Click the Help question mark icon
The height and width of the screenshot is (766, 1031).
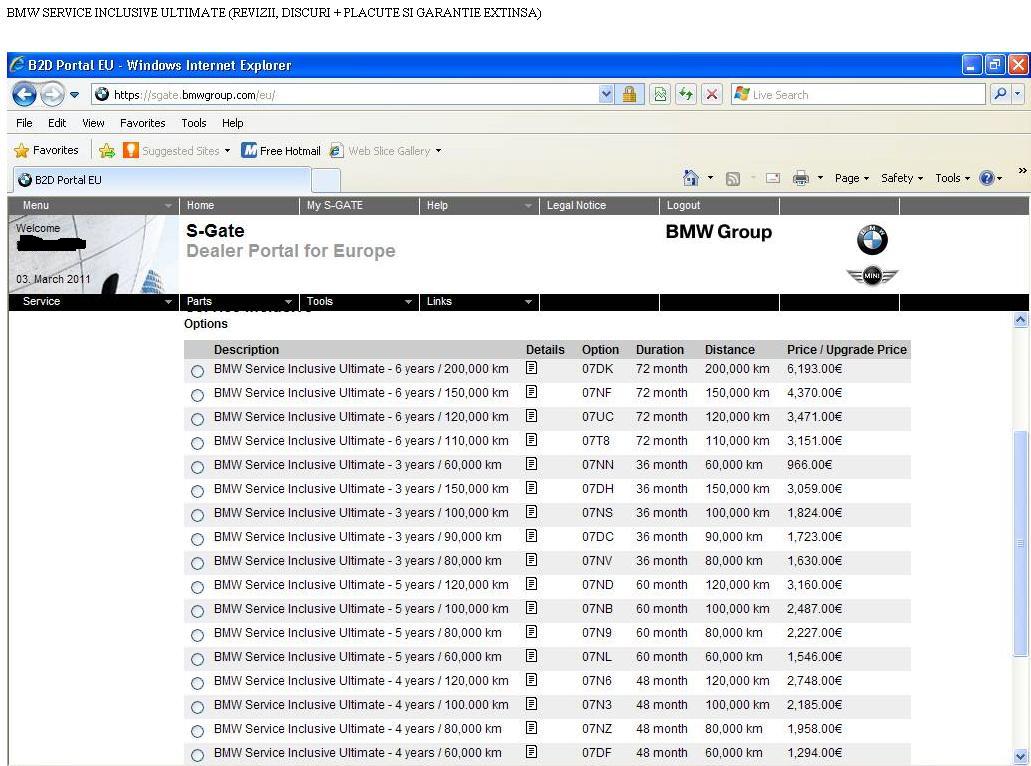[x=986, y=178]
